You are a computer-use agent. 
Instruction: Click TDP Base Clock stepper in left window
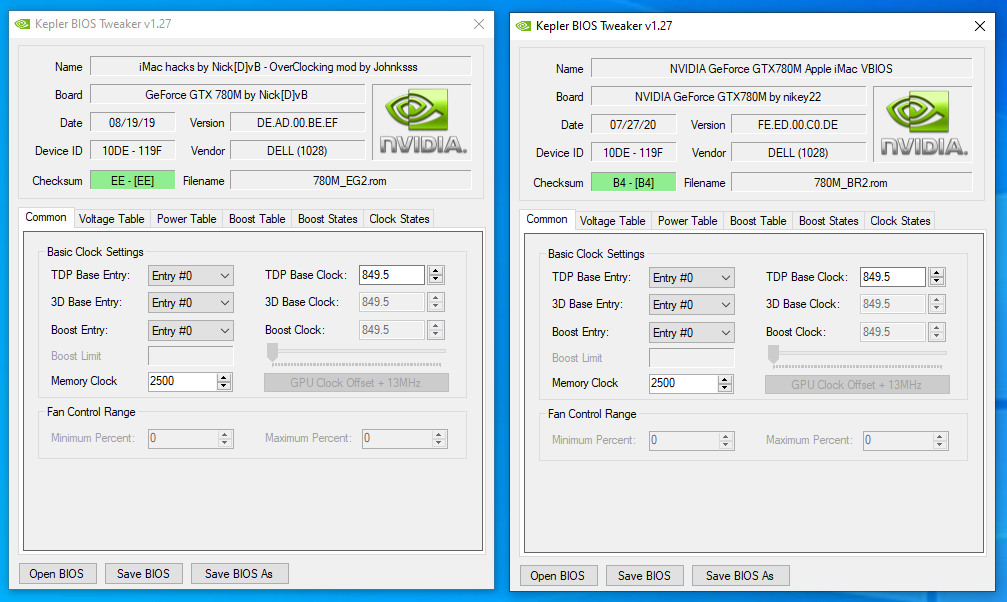point(435,275)
